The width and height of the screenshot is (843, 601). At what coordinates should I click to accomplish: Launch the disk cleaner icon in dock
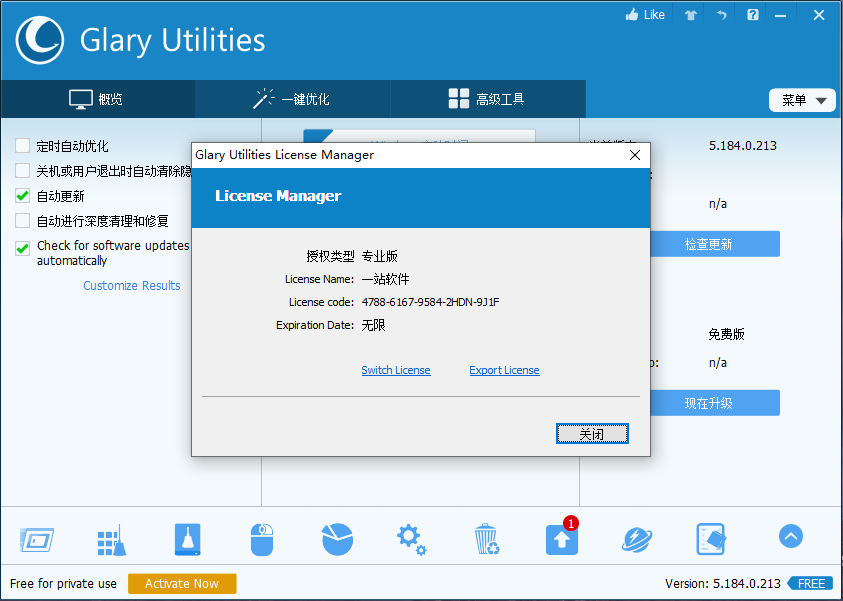(x=188, y=539)
